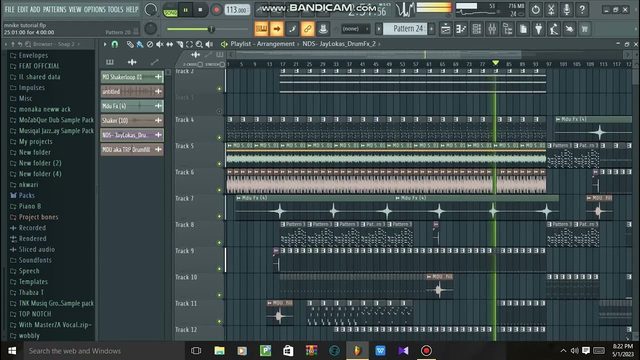This screenshot has height=360, width=640.
Task: Open the Playlist window shortcut icon
Action: (446, 29)
